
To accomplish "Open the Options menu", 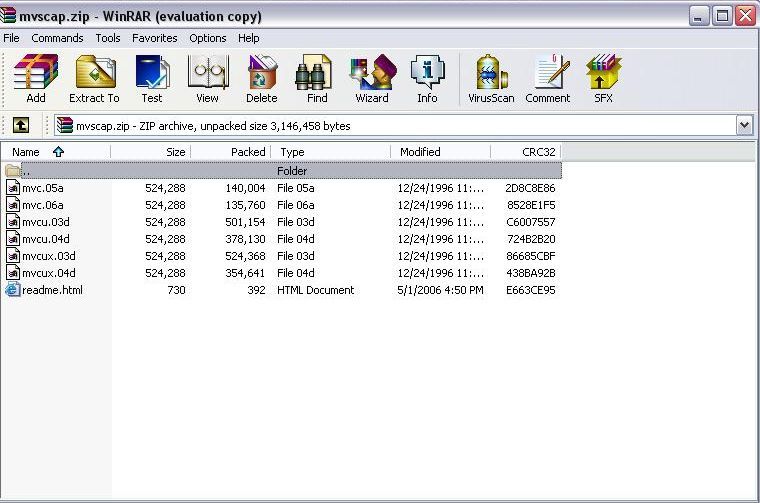I will tap(207, 38).
